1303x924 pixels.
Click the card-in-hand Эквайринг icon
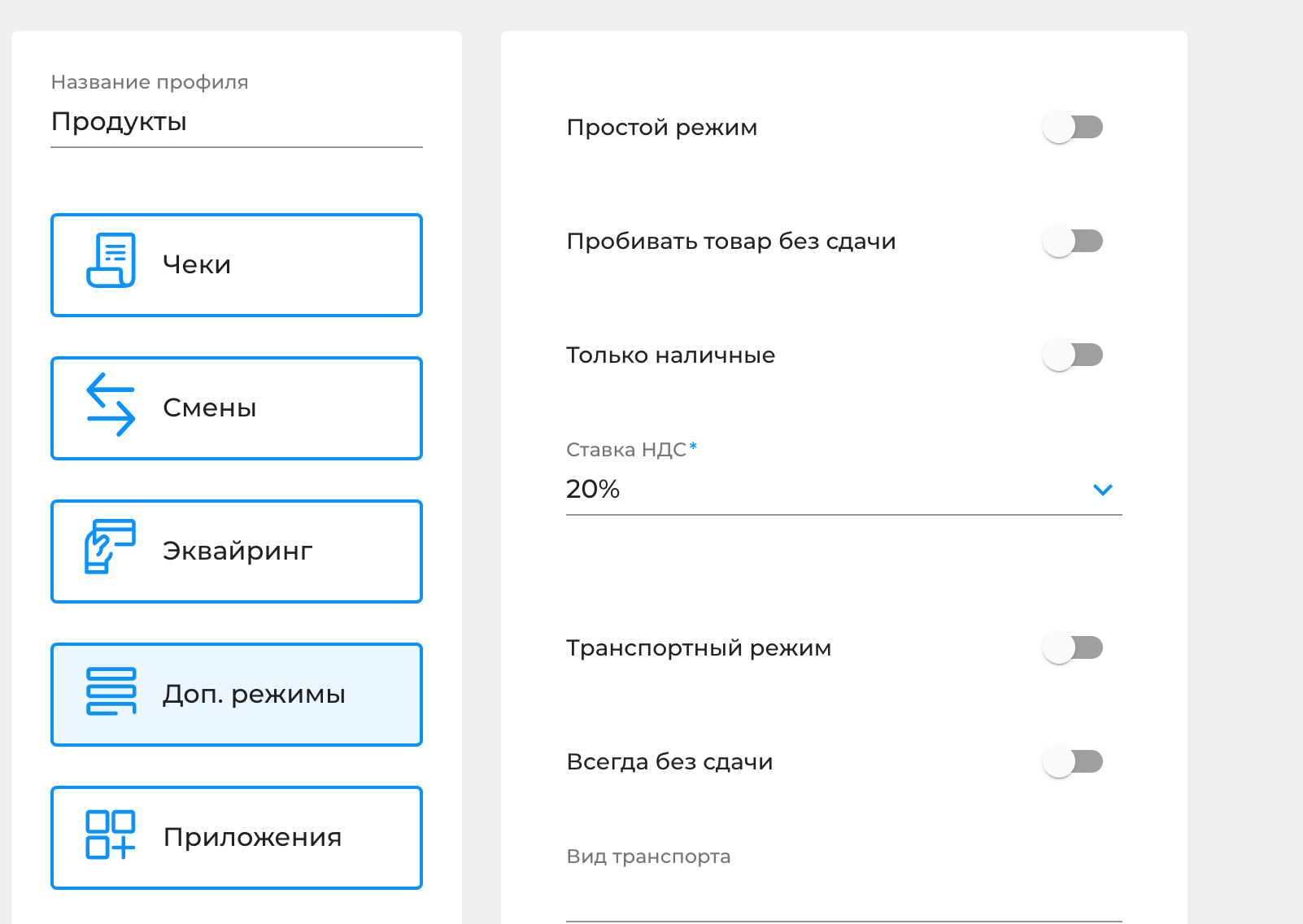(111, 547)
